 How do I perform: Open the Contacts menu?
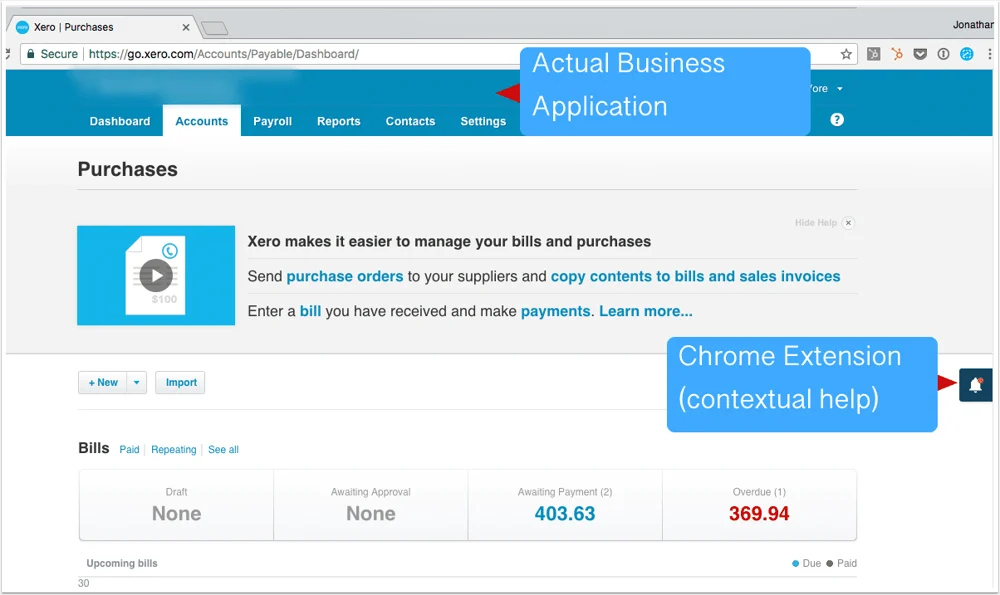tap(410, 121)
